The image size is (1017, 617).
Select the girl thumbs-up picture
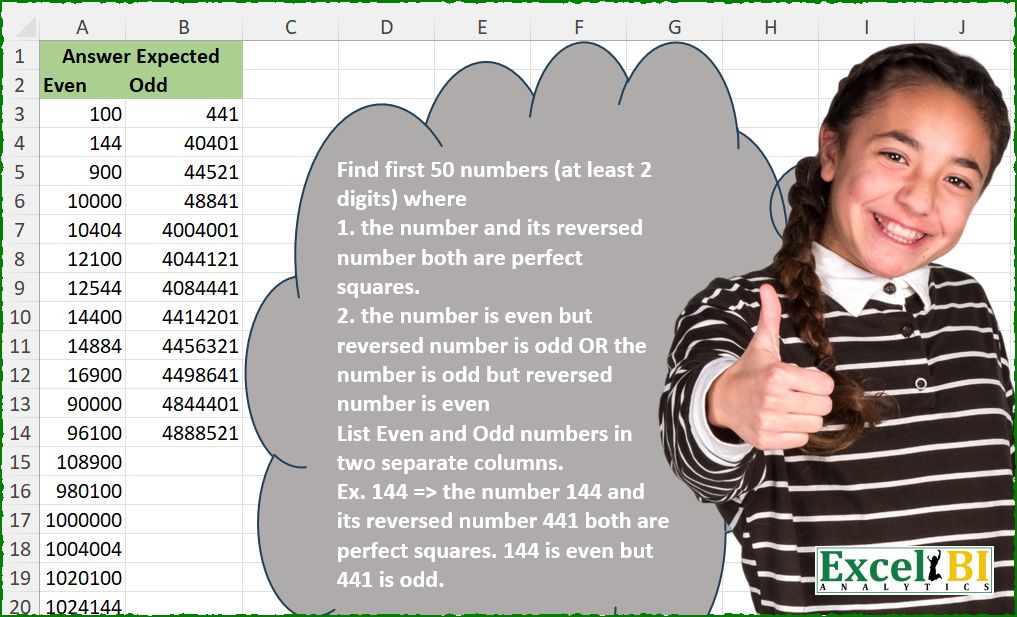click(x=837, y=328)
